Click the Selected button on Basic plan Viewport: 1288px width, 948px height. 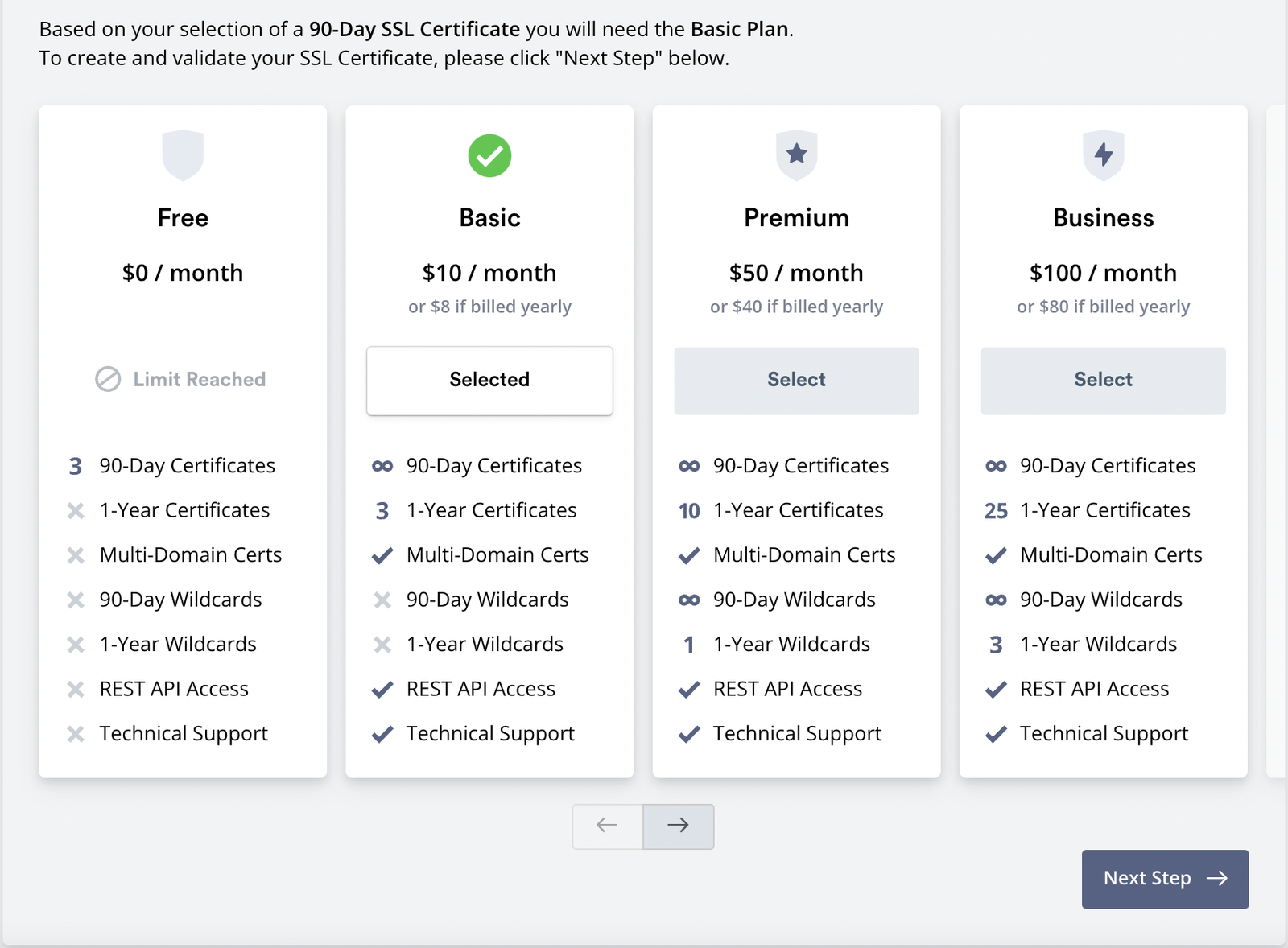pos(489,381)
